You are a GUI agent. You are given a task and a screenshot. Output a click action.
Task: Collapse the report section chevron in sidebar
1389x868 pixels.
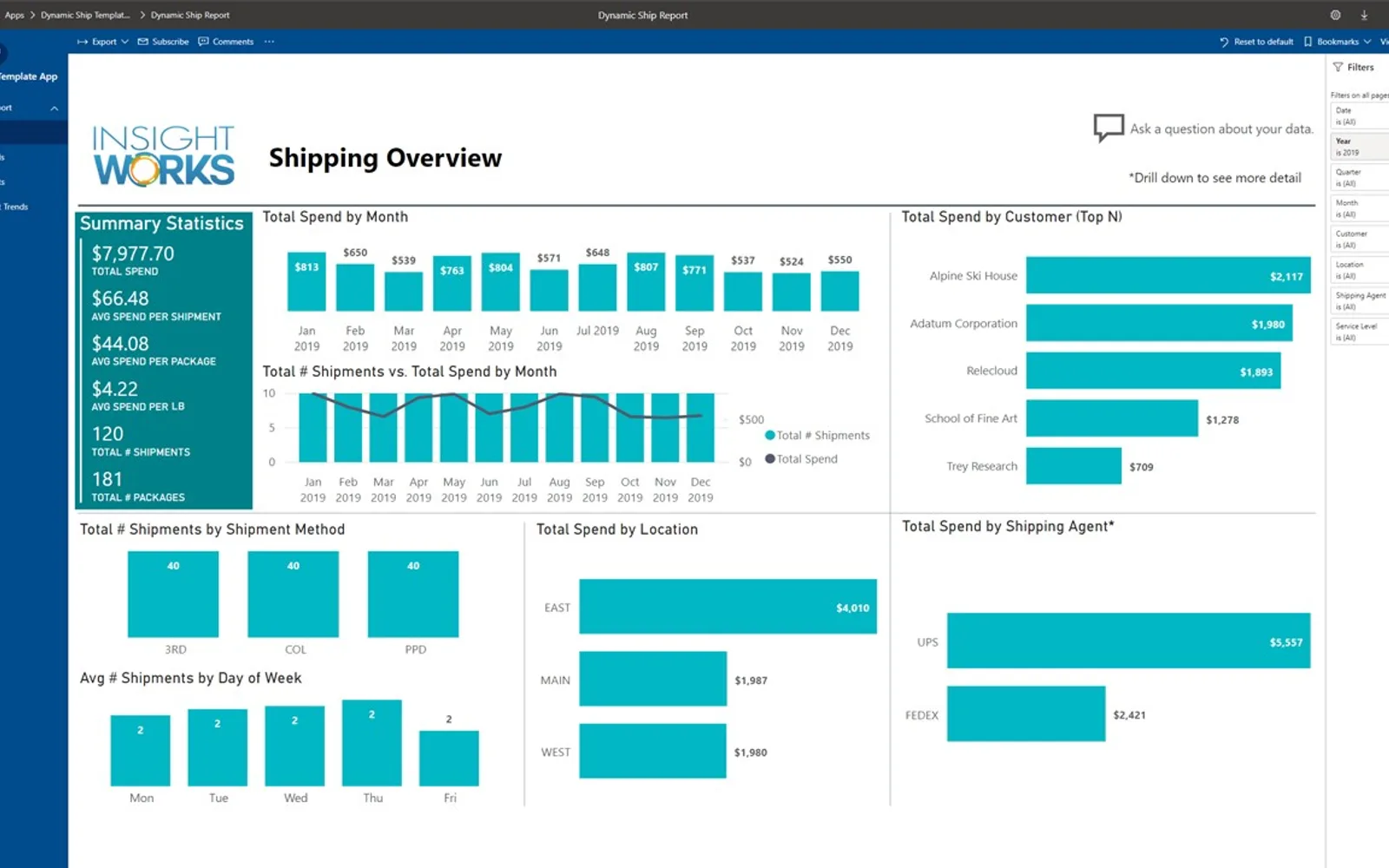(54, 108)
